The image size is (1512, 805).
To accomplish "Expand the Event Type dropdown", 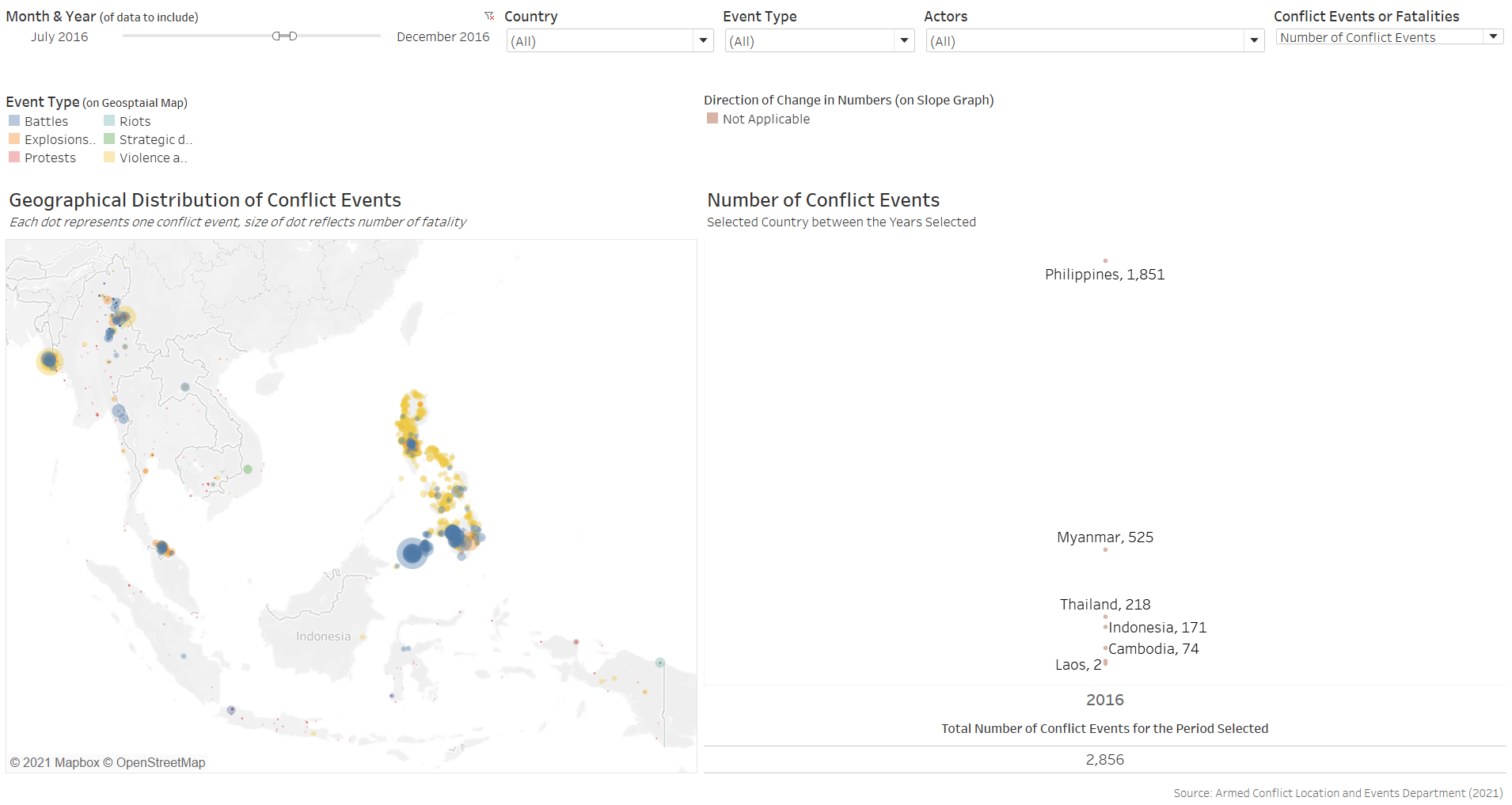I will point(903,40).
